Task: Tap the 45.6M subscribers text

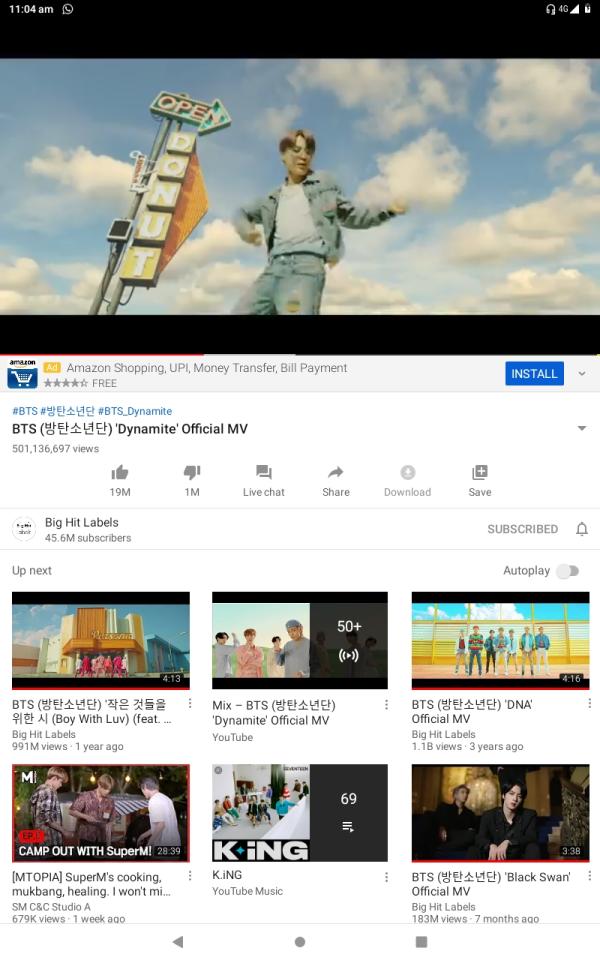Action: pos(88,538)
